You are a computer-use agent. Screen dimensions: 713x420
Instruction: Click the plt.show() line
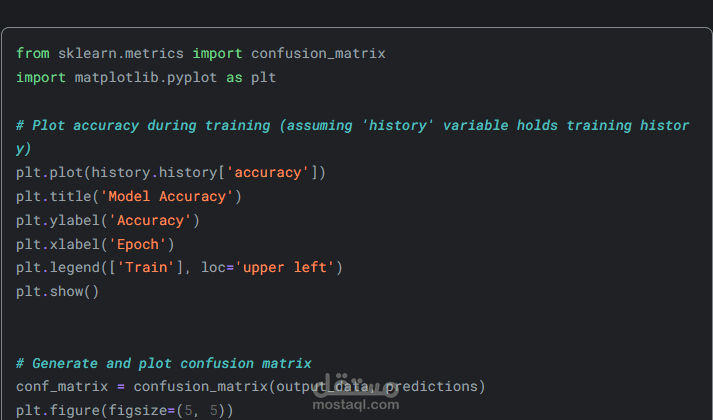(58, 292)
